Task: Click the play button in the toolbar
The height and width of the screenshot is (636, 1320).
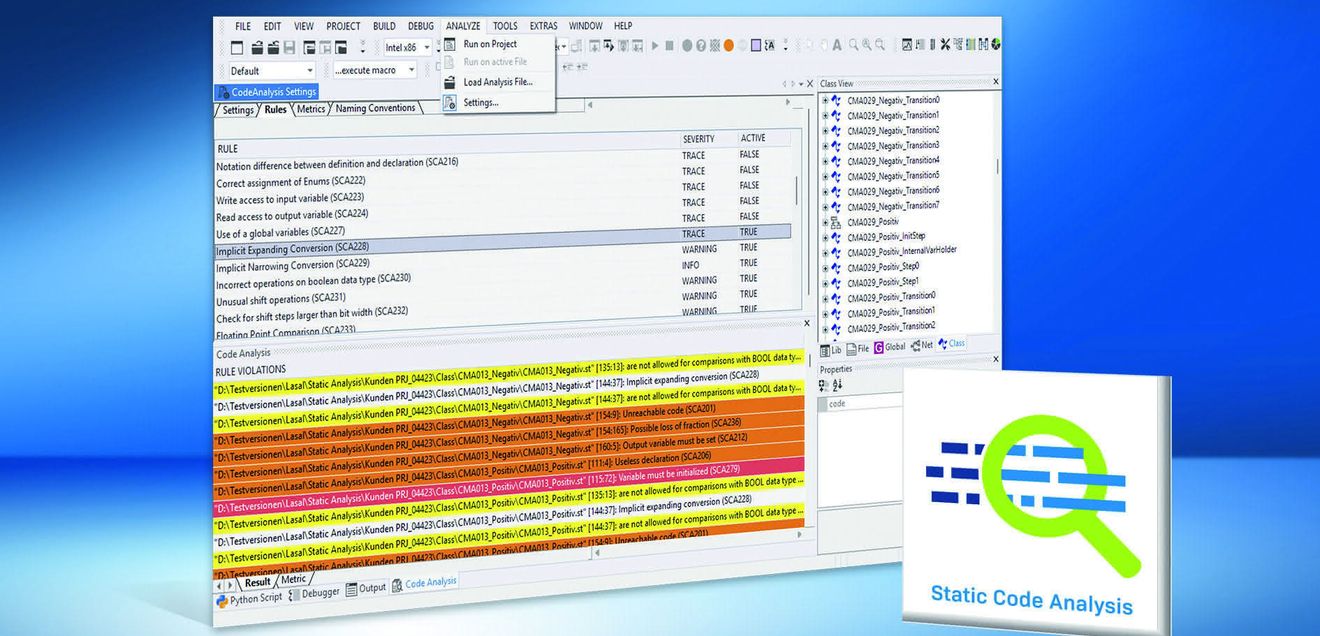Action: [655, 45]
